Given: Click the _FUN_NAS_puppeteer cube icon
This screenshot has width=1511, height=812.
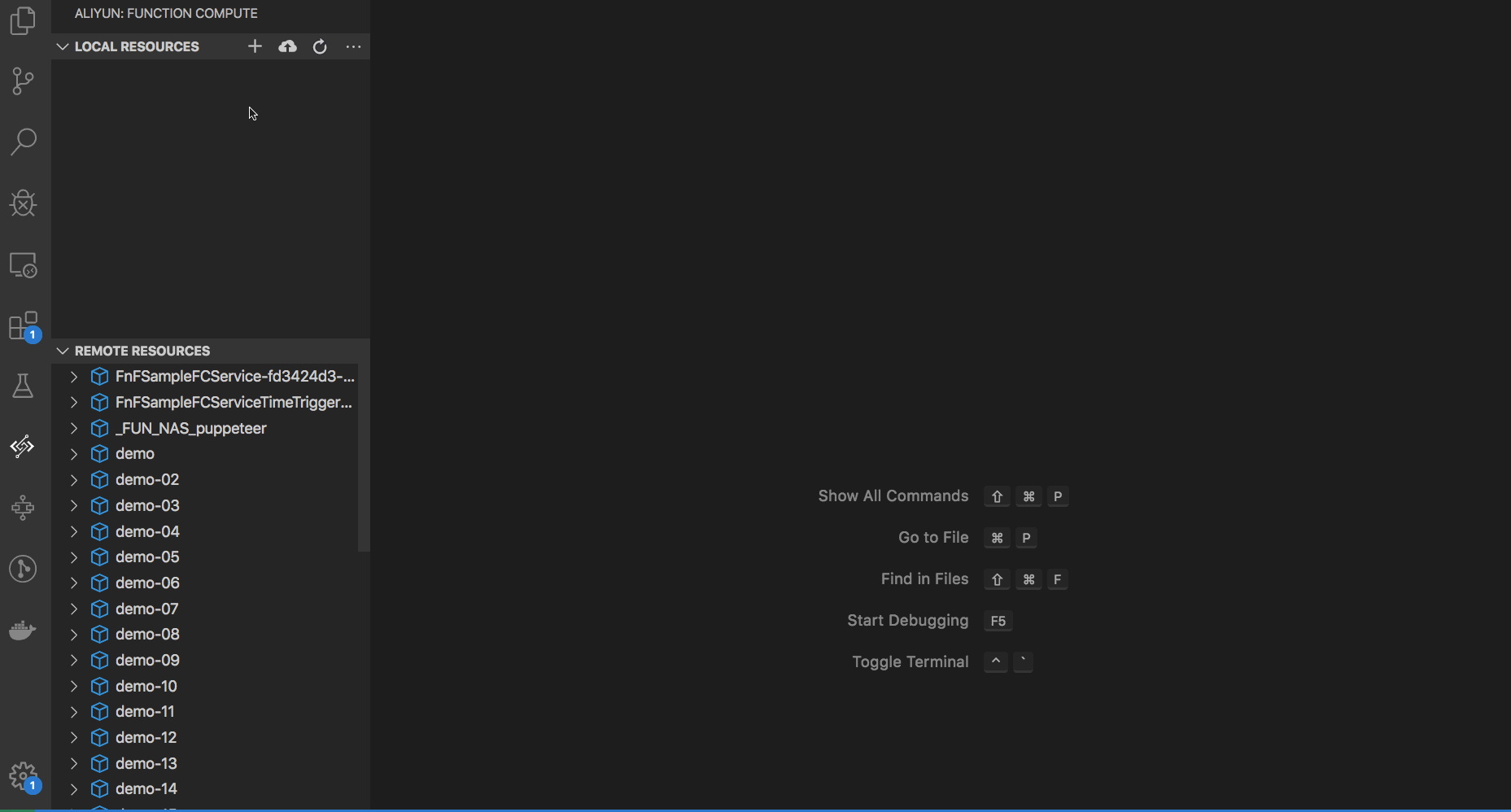Looking at the screenshot, I should 99,428.
